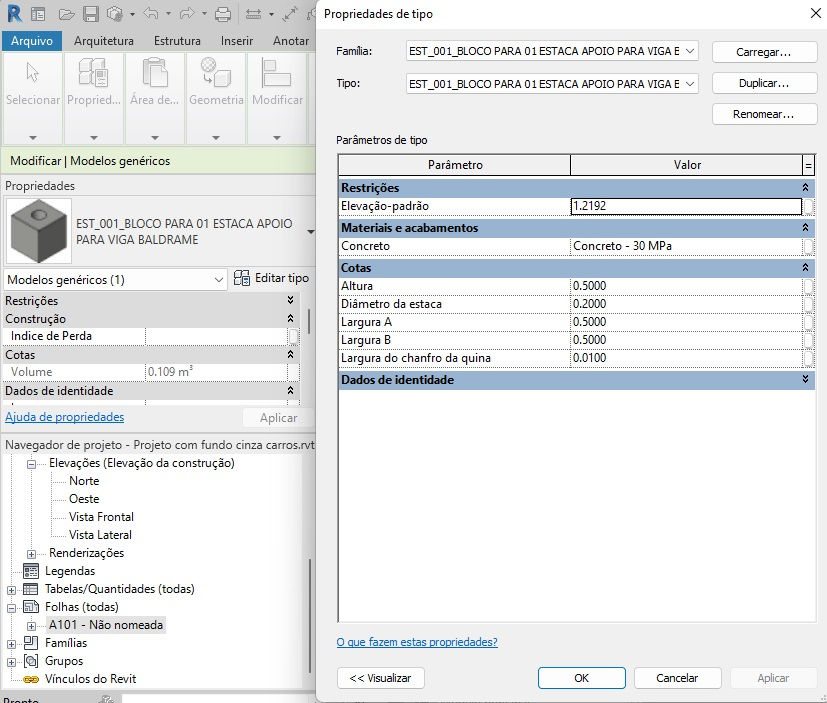Image resolution: width=827 pixels, height=703 pixels.
Task: Click the associate parameter button for Concreto
Action: click(808, 246)
